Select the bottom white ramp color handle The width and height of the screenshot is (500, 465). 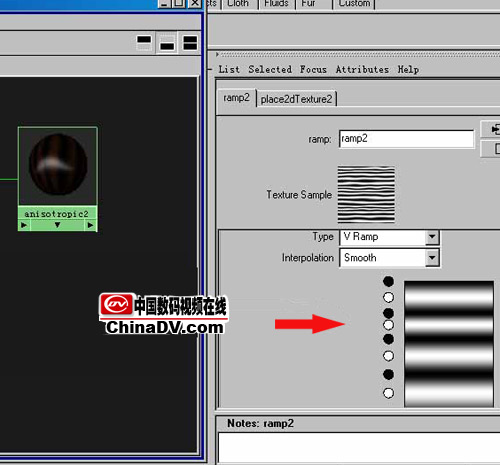coord(388,393)
